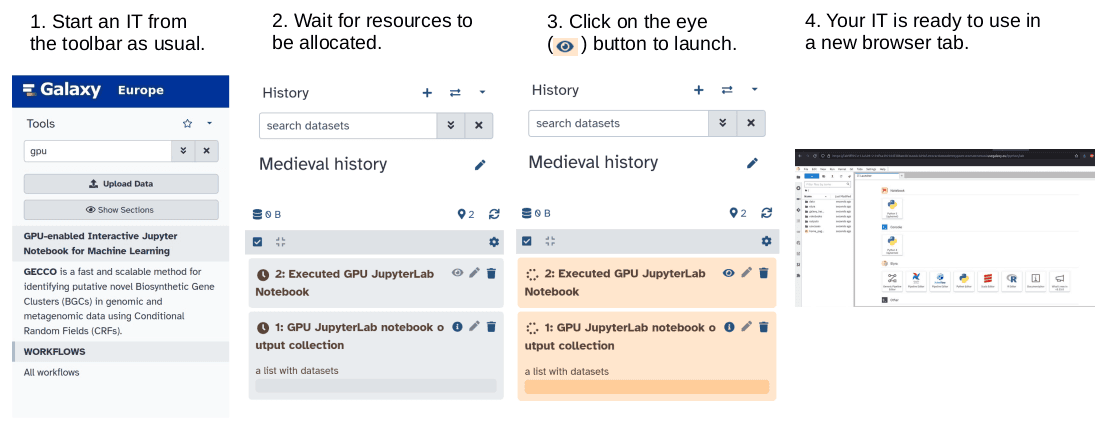Click the Show Sections button

pos(121,209)
